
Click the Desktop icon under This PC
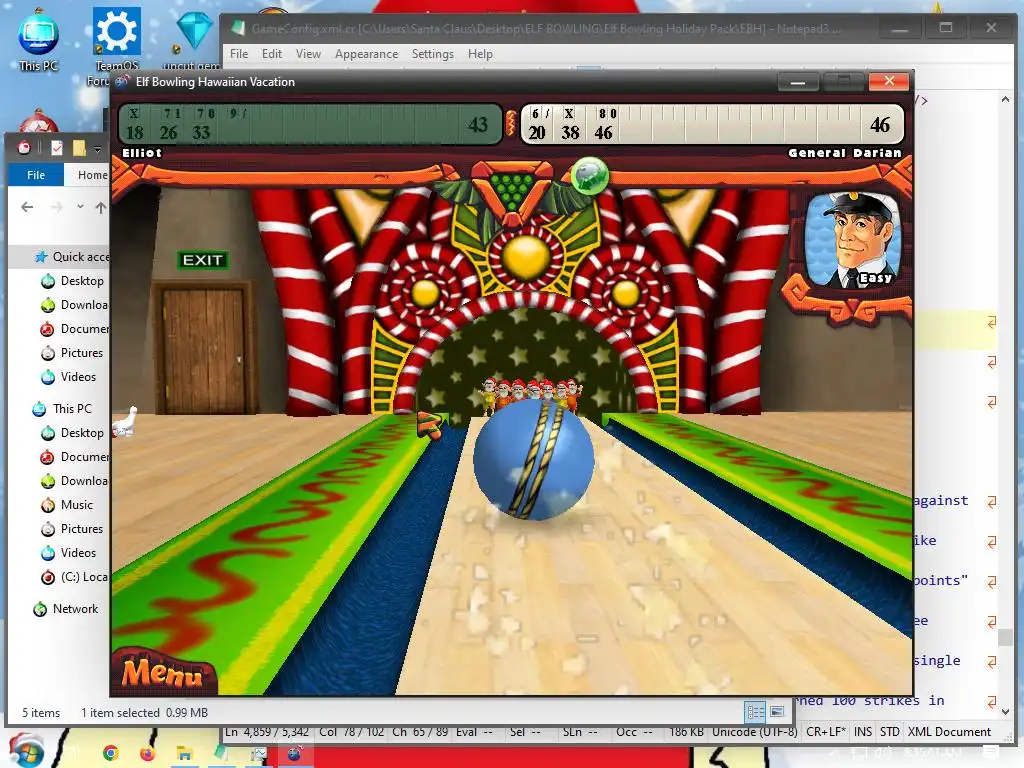pyautogui.click(x=48, y=433)
